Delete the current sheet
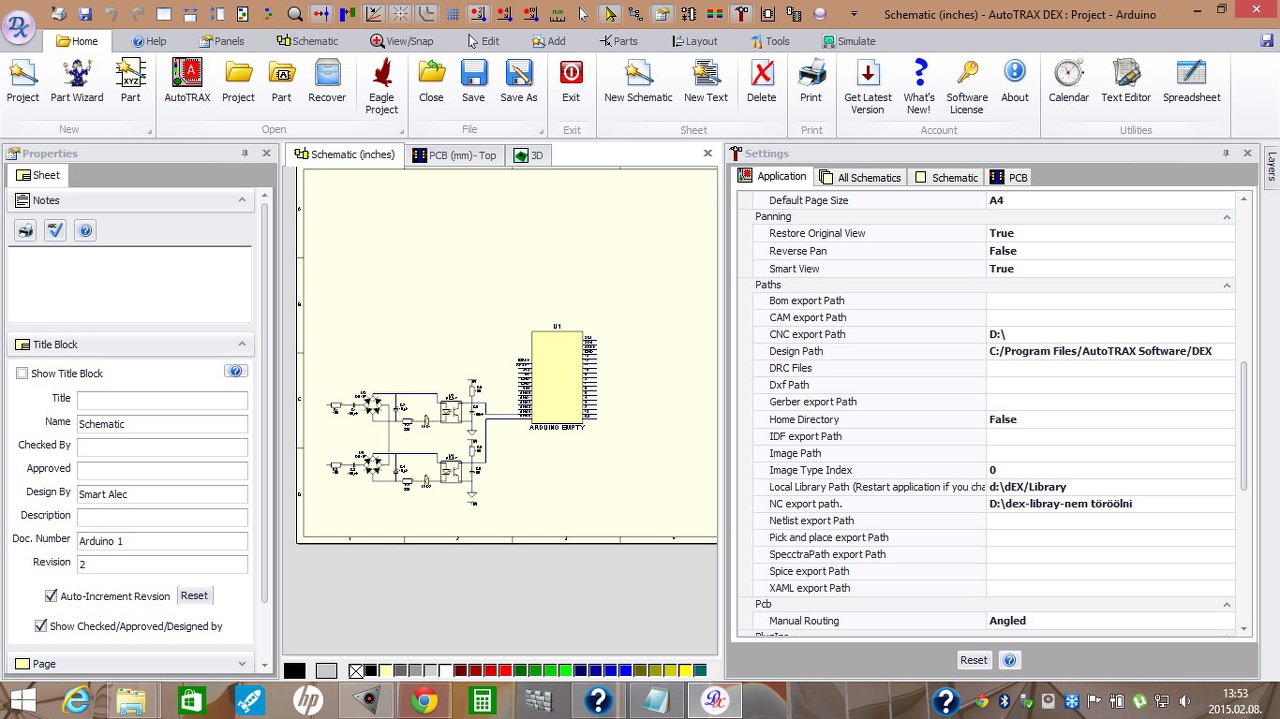Image resolution: width=1280 pixels, height=719 pixels. click(x=761, y=81)
